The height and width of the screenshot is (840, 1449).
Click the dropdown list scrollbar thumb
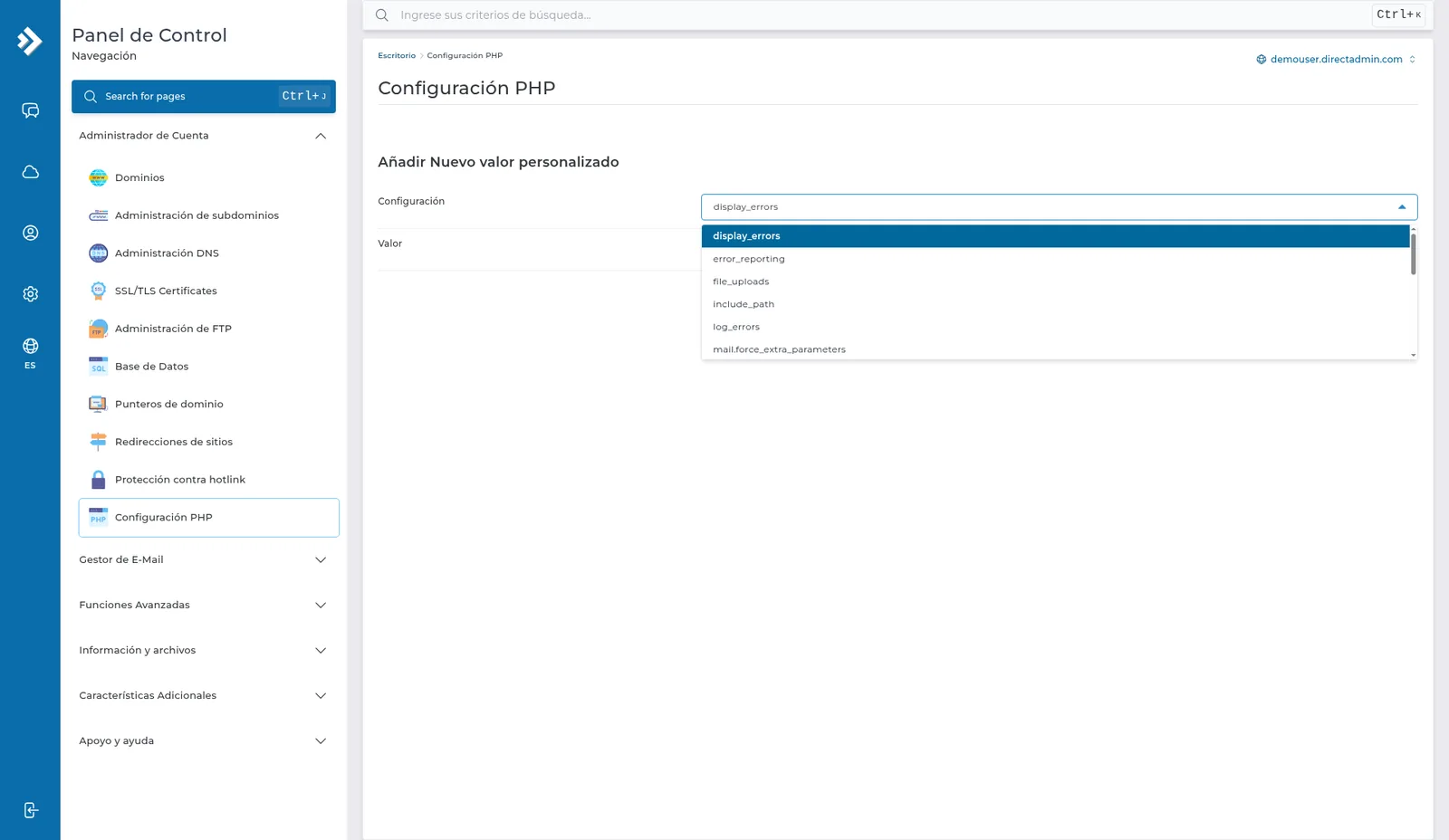click(1413, 254)
